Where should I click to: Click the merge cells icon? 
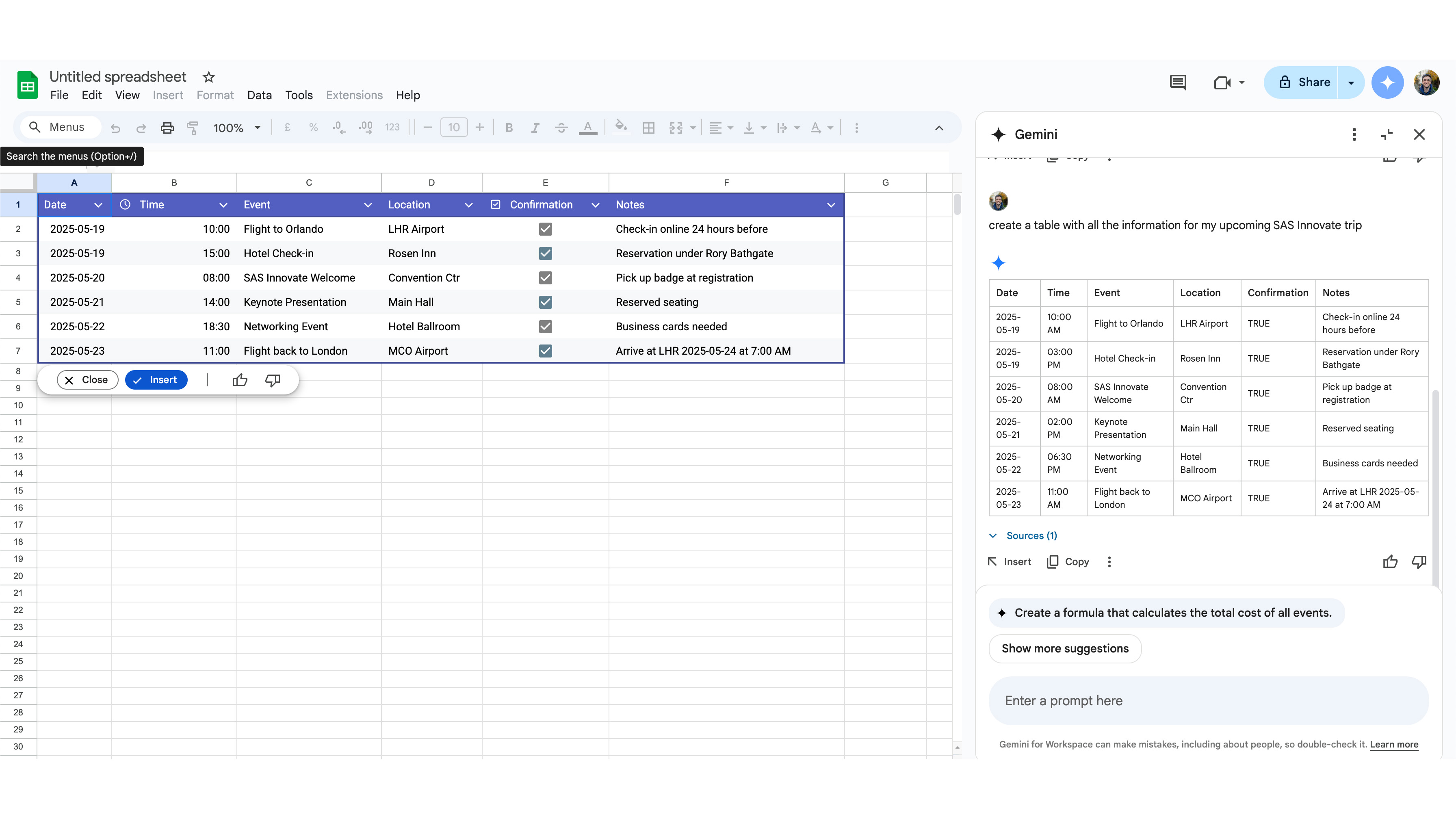pos(676,128)
